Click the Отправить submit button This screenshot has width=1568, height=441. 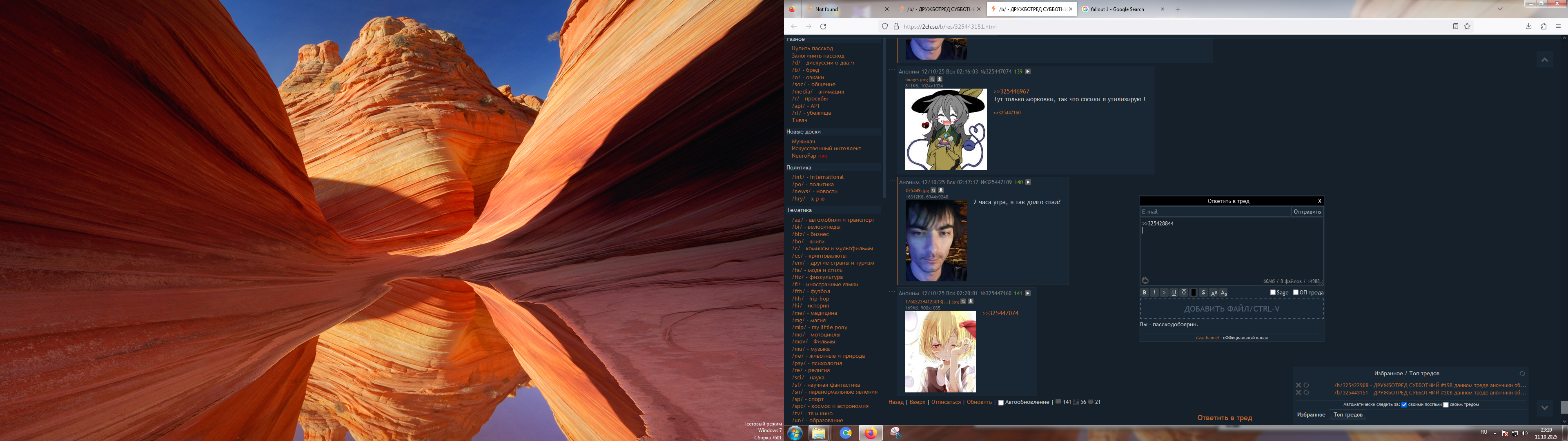coord(1307,212)
